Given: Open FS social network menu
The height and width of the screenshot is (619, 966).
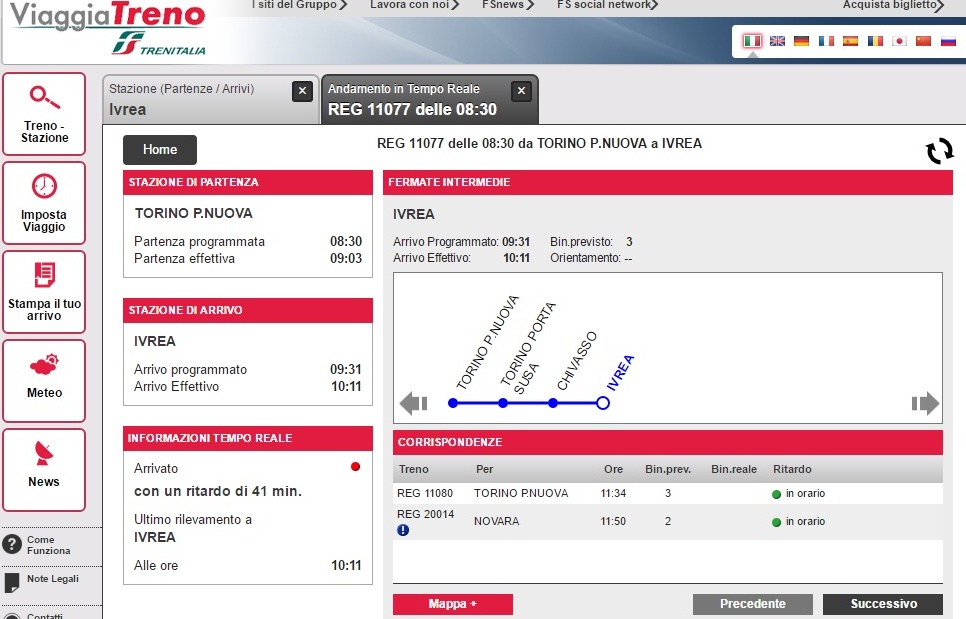Looking at the screenshot, I should [607, 5].
